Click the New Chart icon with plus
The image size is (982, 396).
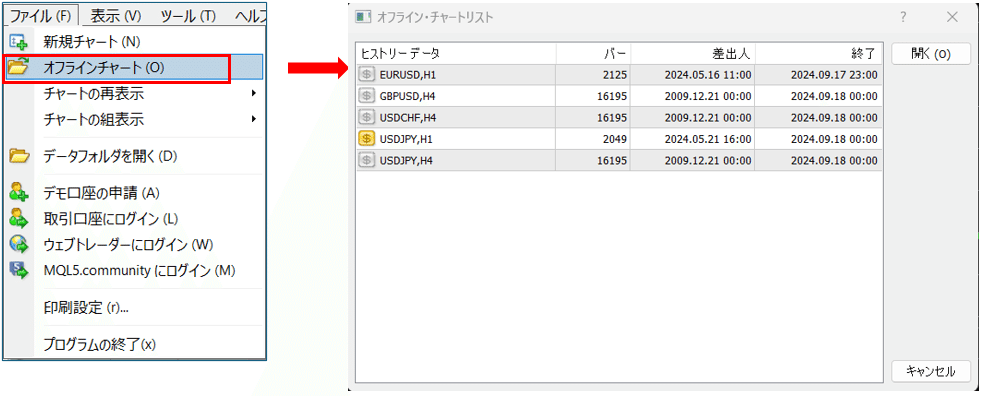point(19,43)
